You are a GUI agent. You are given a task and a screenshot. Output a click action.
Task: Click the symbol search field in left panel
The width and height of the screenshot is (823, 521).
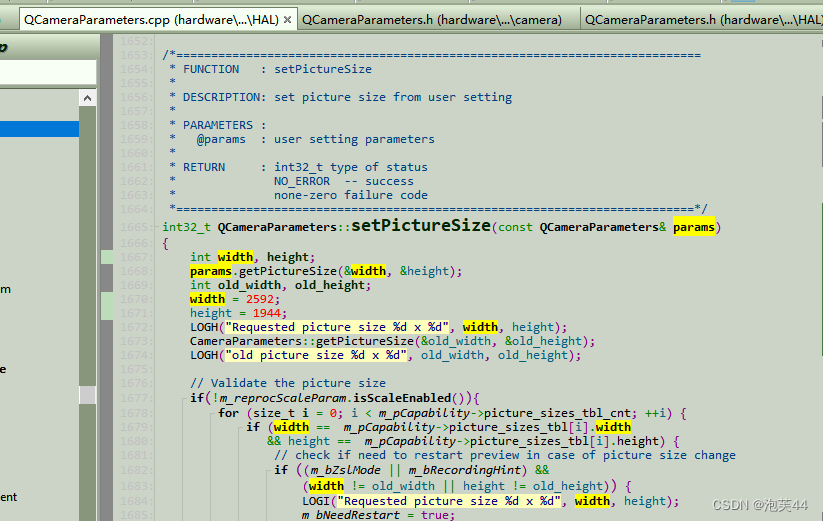(48, 71)
